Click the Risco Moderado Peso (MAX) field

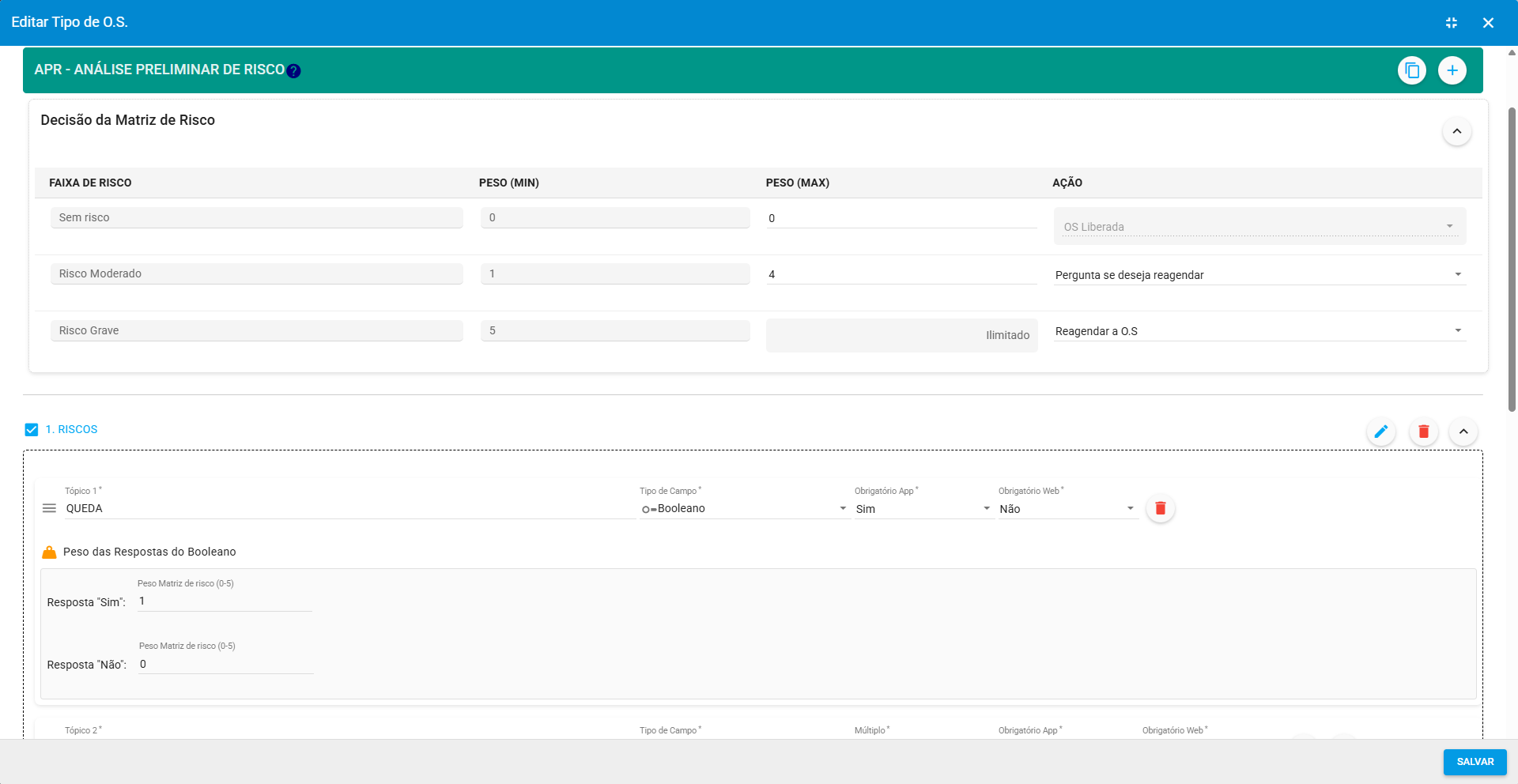[x=901, y=274]
